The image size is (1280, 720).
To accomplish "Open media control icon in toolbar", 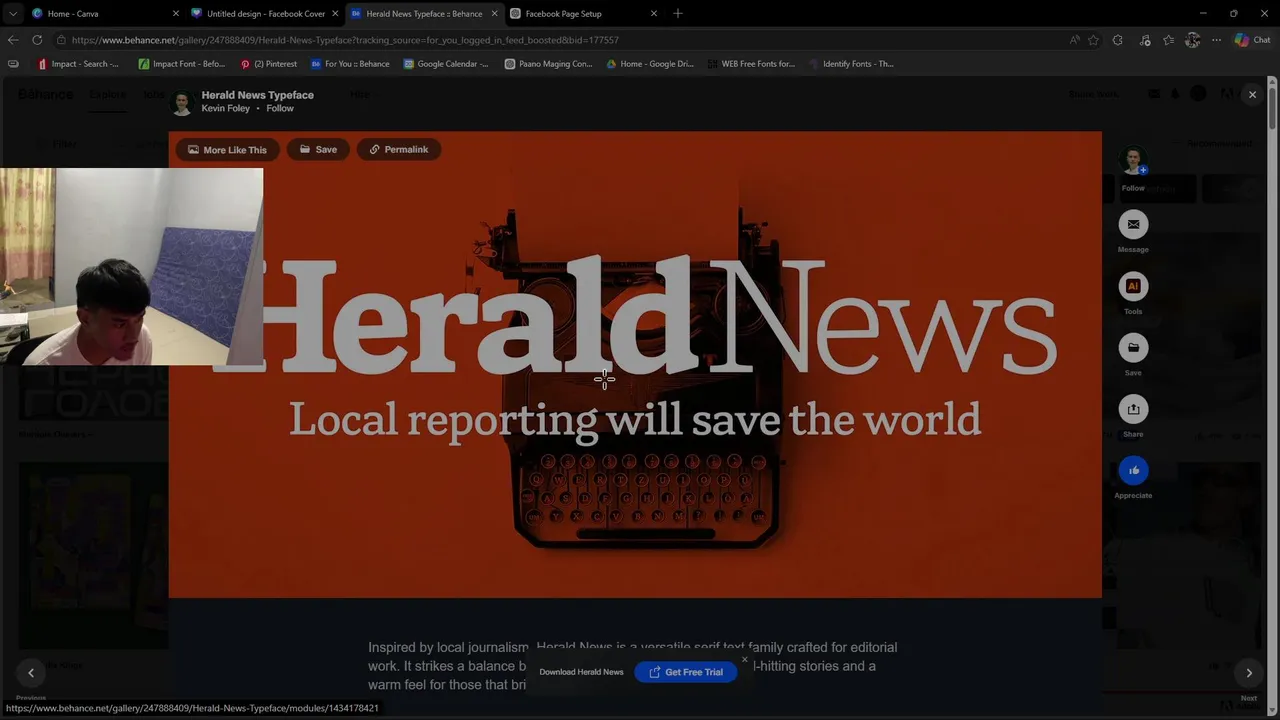I will pyautogui.click(x=1144, y=40).
